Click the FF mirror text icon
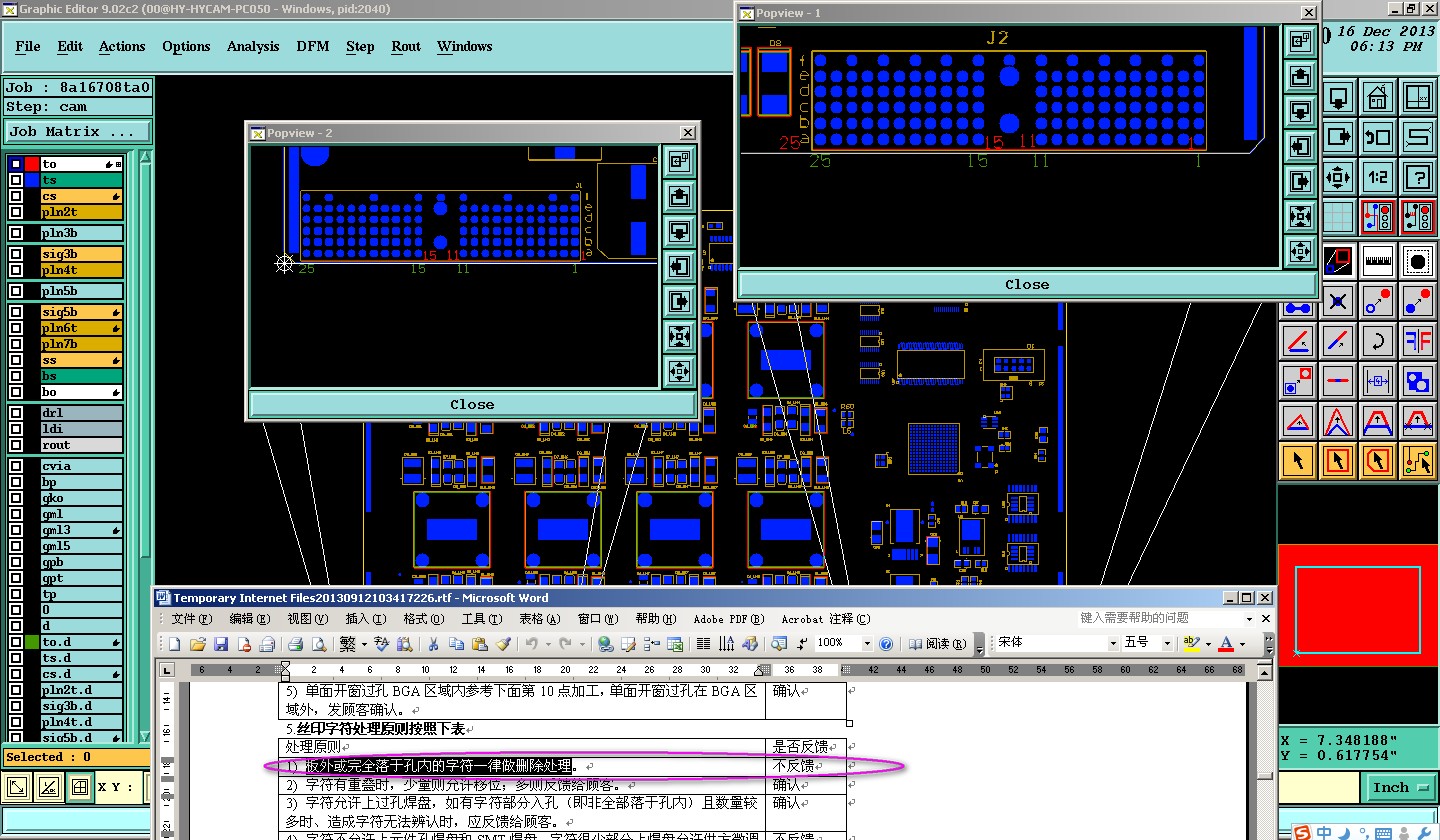Image resolution: width=1440 pixels, height=840 pixels. pyautogui.click(x=1417, y=341)
